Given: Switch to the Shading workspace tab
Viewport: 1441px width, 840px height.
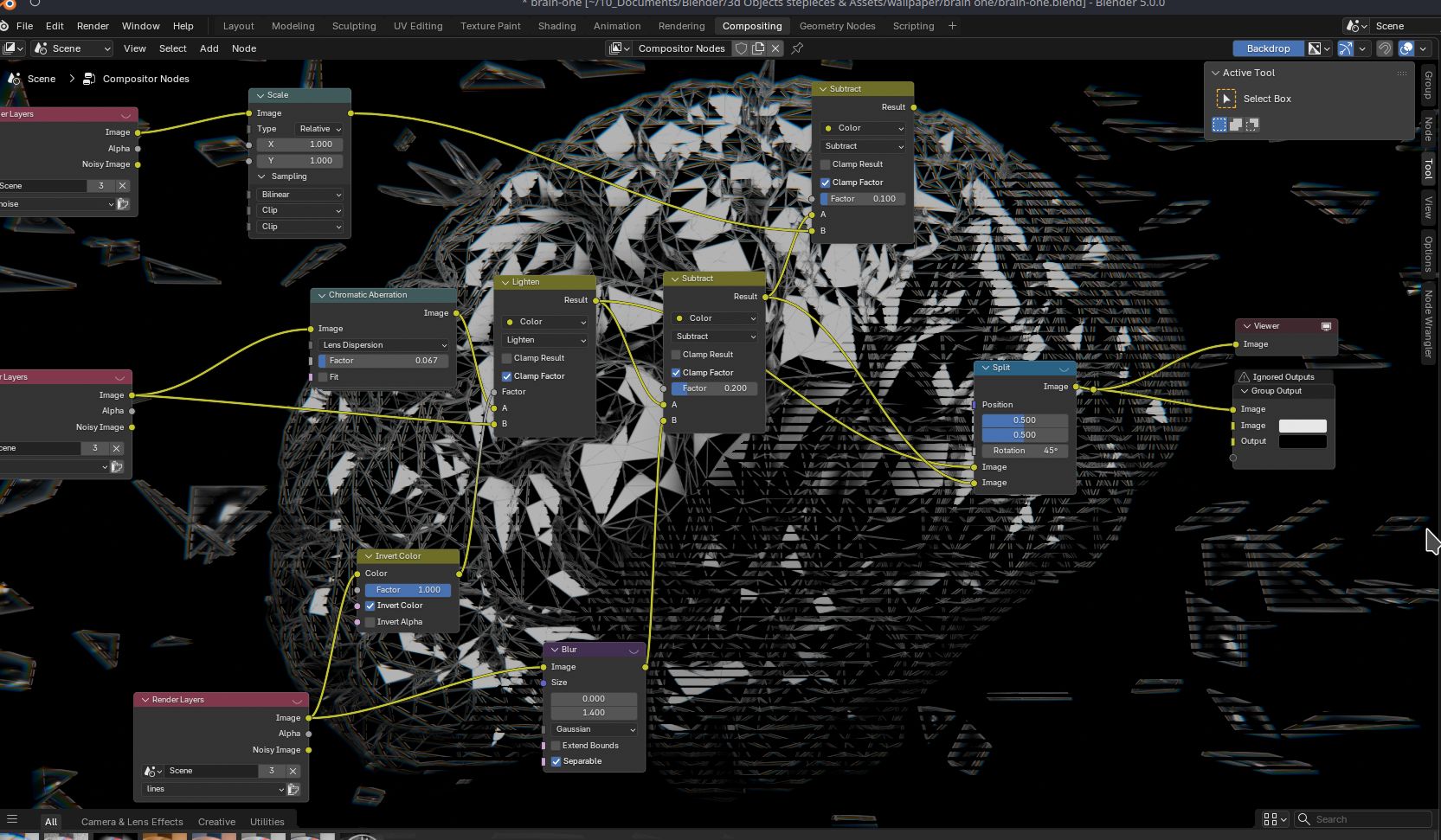Looking at the screenshot, I should tap(556, 26).
